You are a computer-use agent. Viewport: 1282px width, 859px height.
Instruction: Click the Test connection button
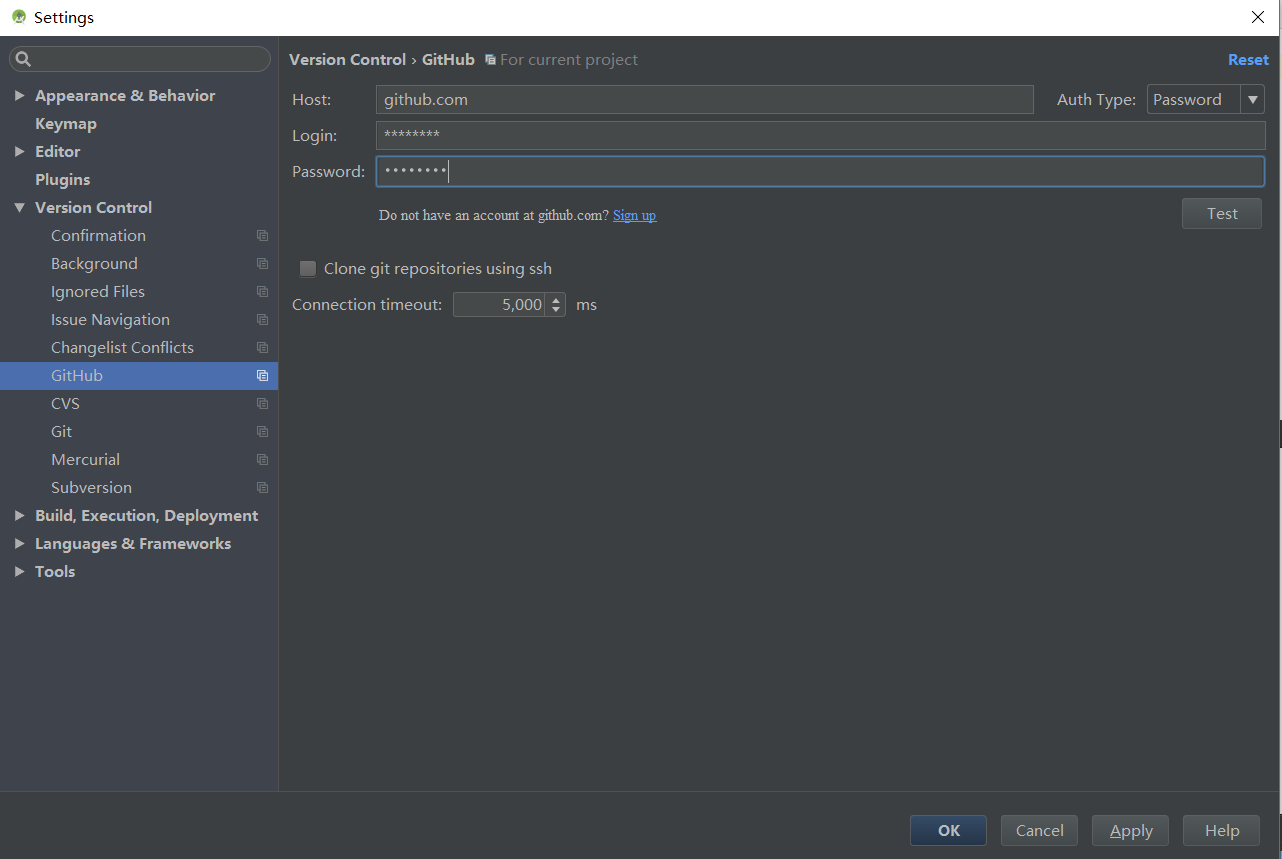1221,214
